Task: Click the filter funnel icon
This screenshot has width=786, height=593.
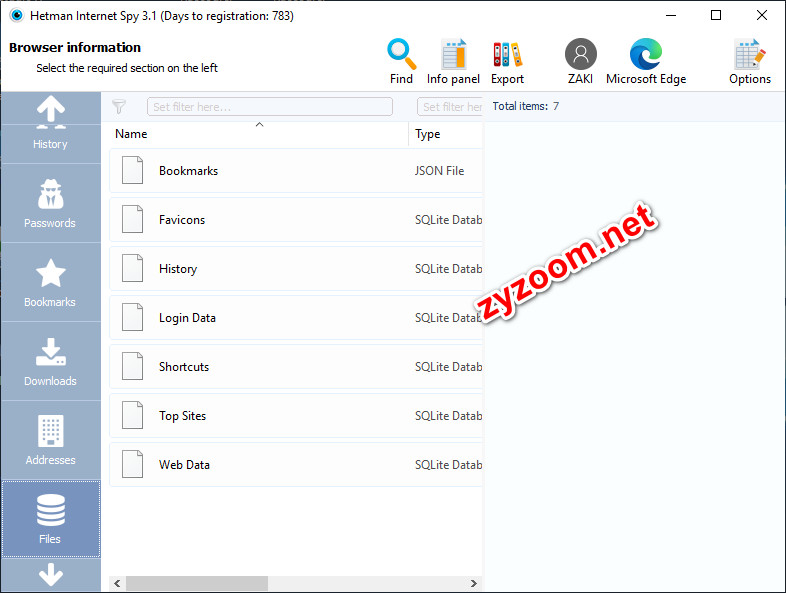Action: 119,106
